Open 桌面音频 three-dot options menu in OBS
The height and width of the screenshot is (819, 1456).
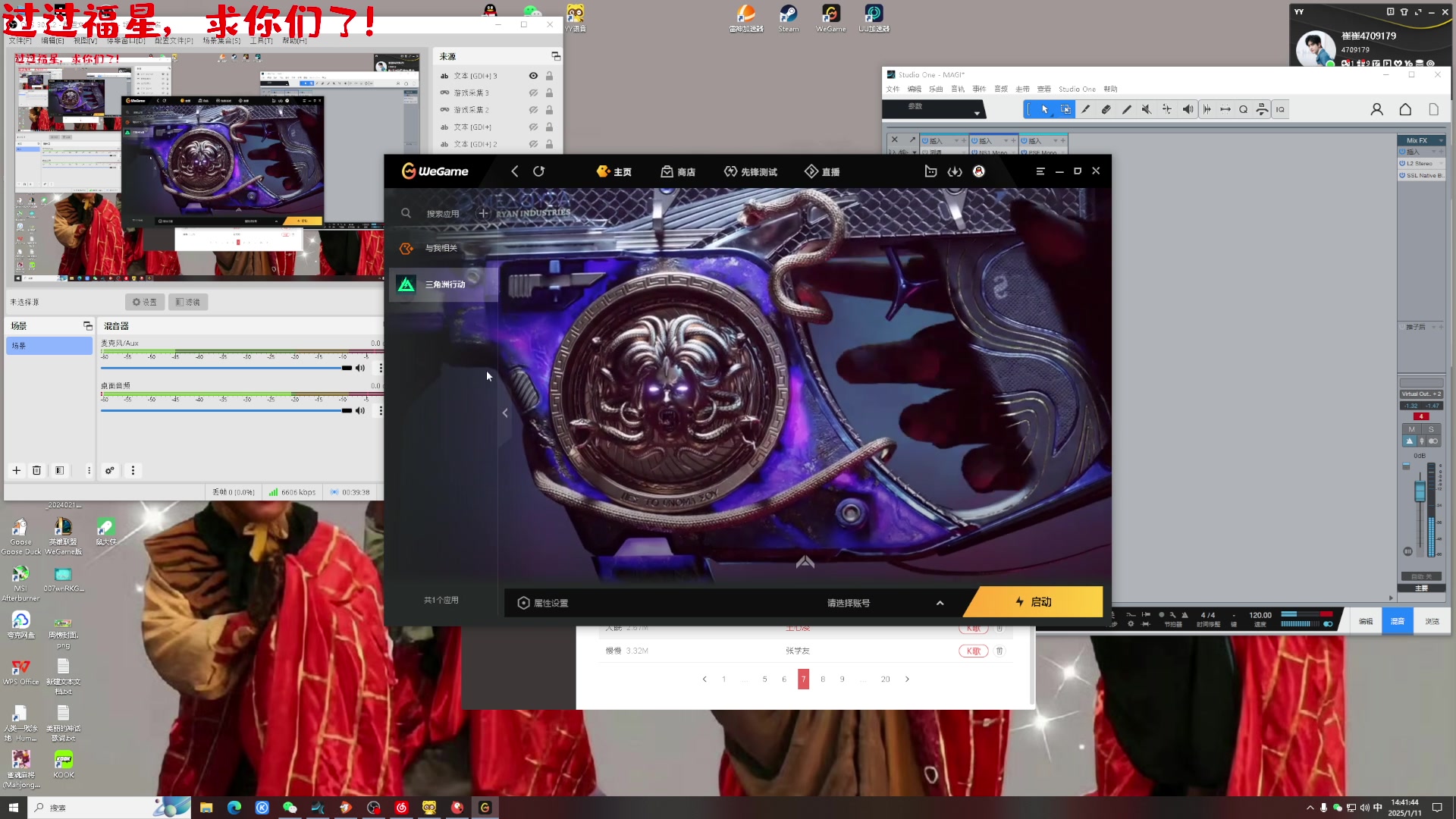[x=380, y=410]
